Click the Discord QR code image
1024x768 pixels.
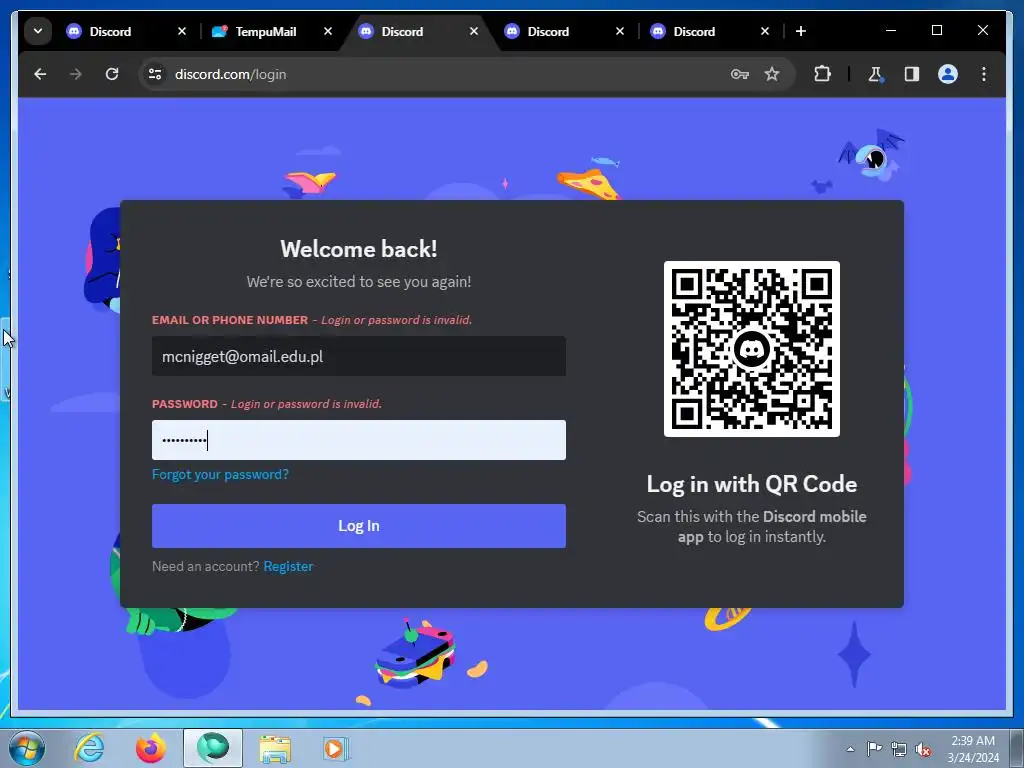pos(752,349)
